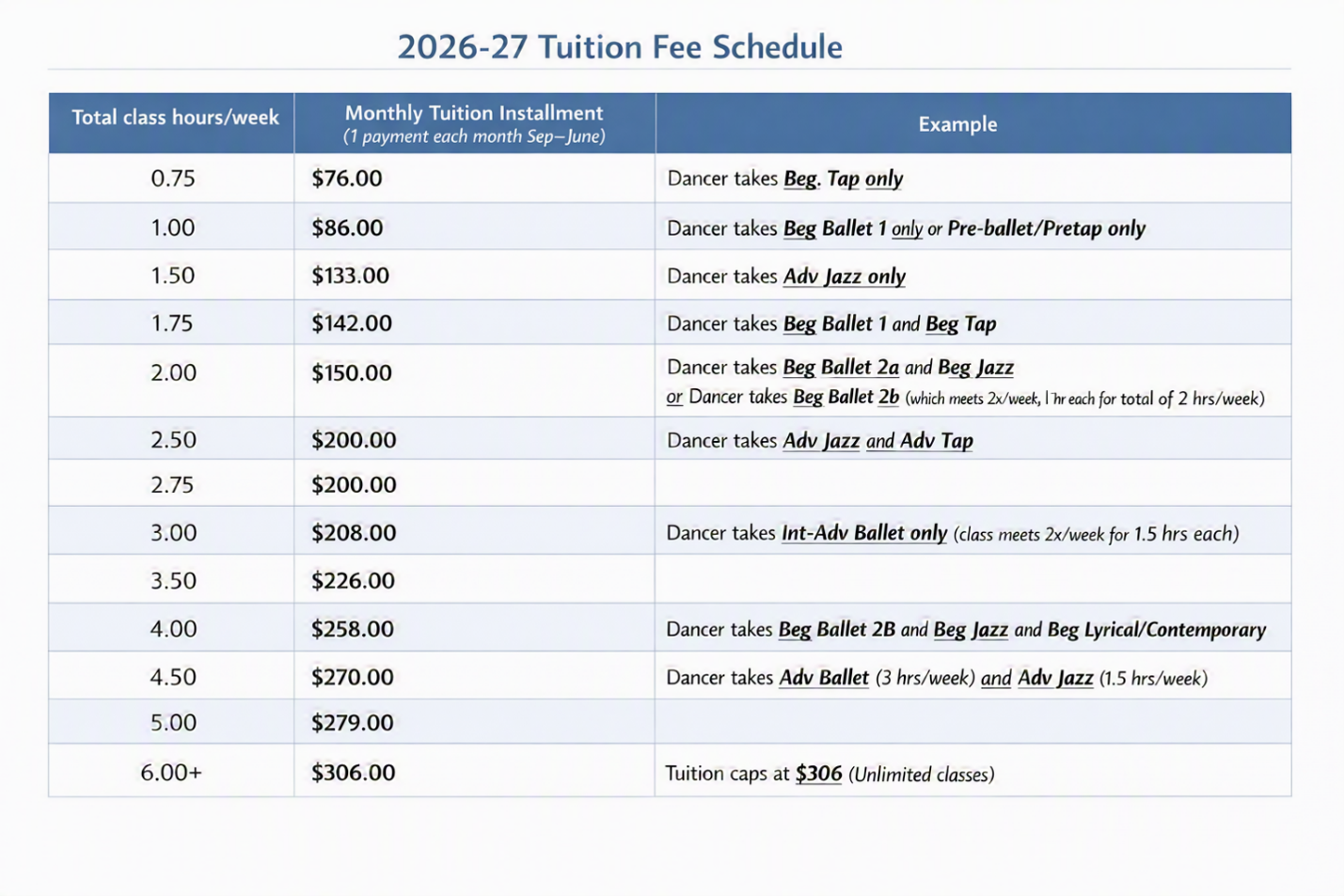Click the empty example cell for 2.75 hours
Screen dimensions: 1344x896
[972, 483]
